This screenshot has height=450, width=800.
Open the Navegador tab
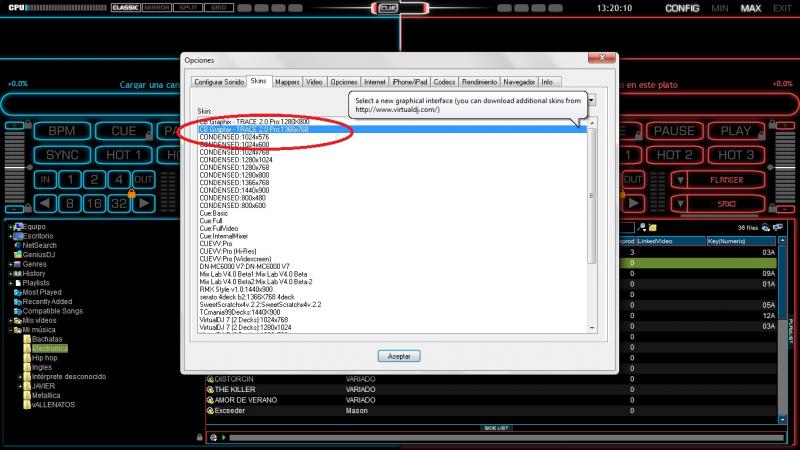coord(519,82)
